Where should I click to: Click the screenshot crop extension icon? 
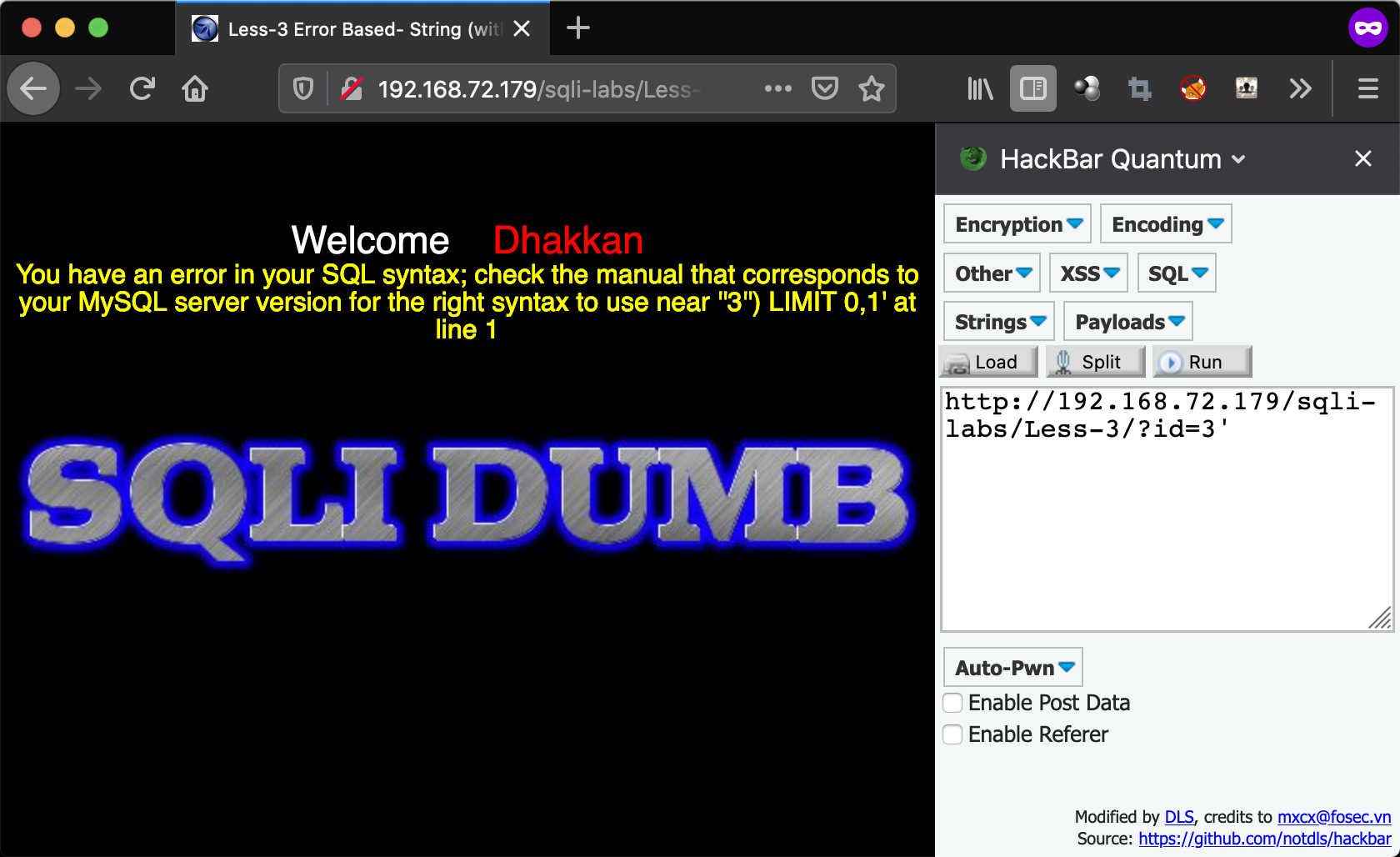coord(1139,88)
